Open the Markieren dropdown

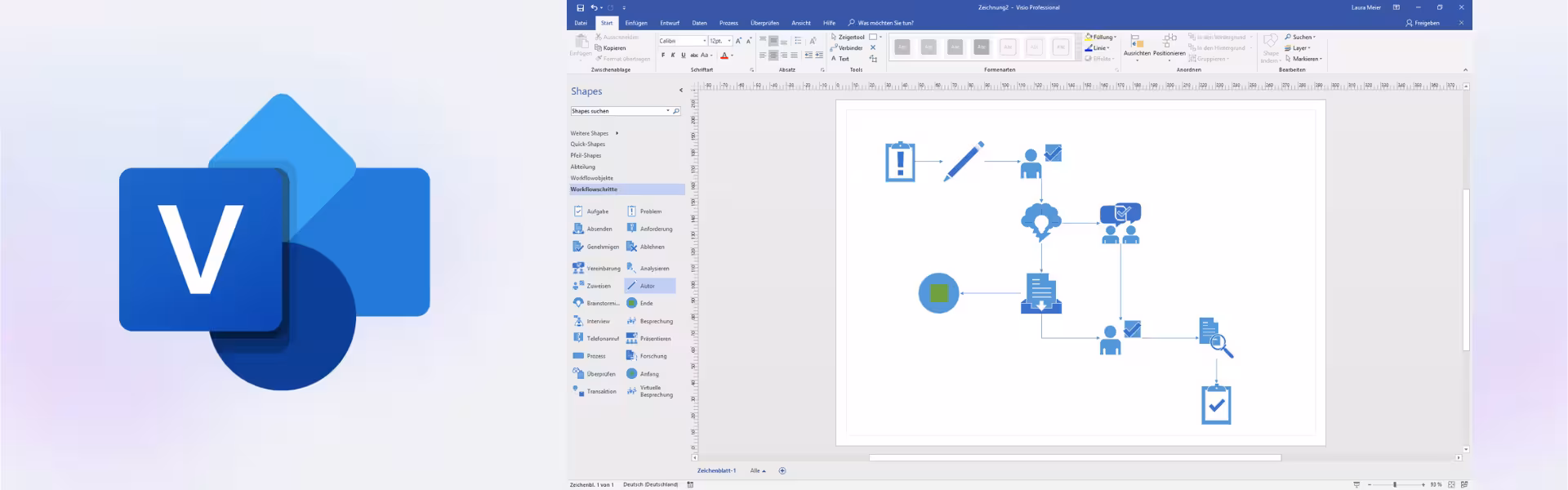[x=1303, y=59]
